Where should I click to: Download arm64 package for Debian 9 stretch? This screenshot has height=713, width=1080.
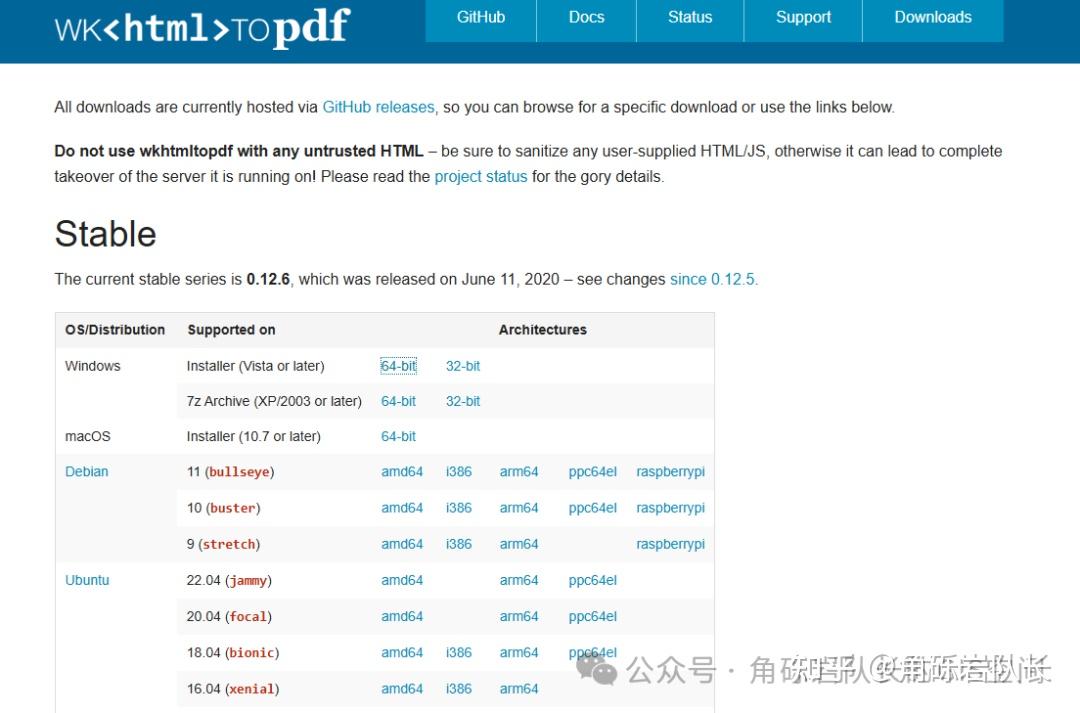click(x=518, y=543)
